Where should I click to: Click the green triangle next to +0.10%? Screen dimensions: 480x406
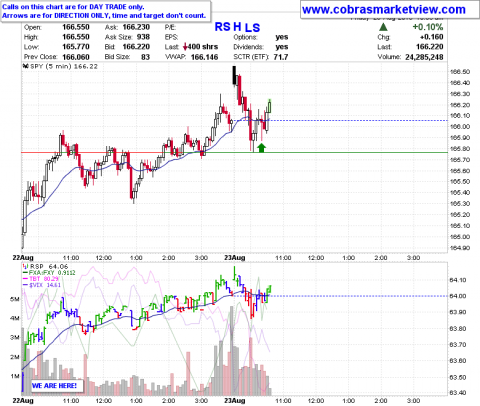pyautogui.click(x=383, y=27)
